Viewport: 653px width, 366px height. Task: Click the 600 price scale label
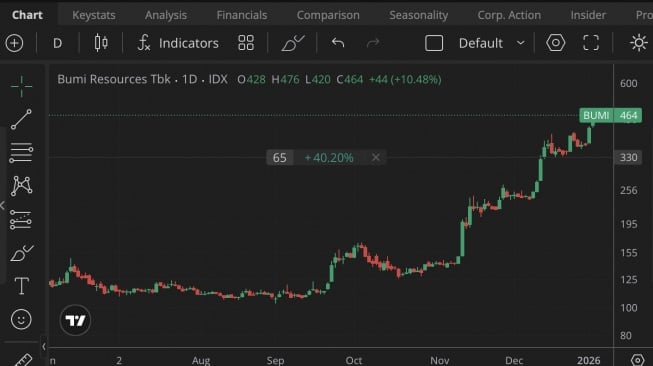click(628, 83)
